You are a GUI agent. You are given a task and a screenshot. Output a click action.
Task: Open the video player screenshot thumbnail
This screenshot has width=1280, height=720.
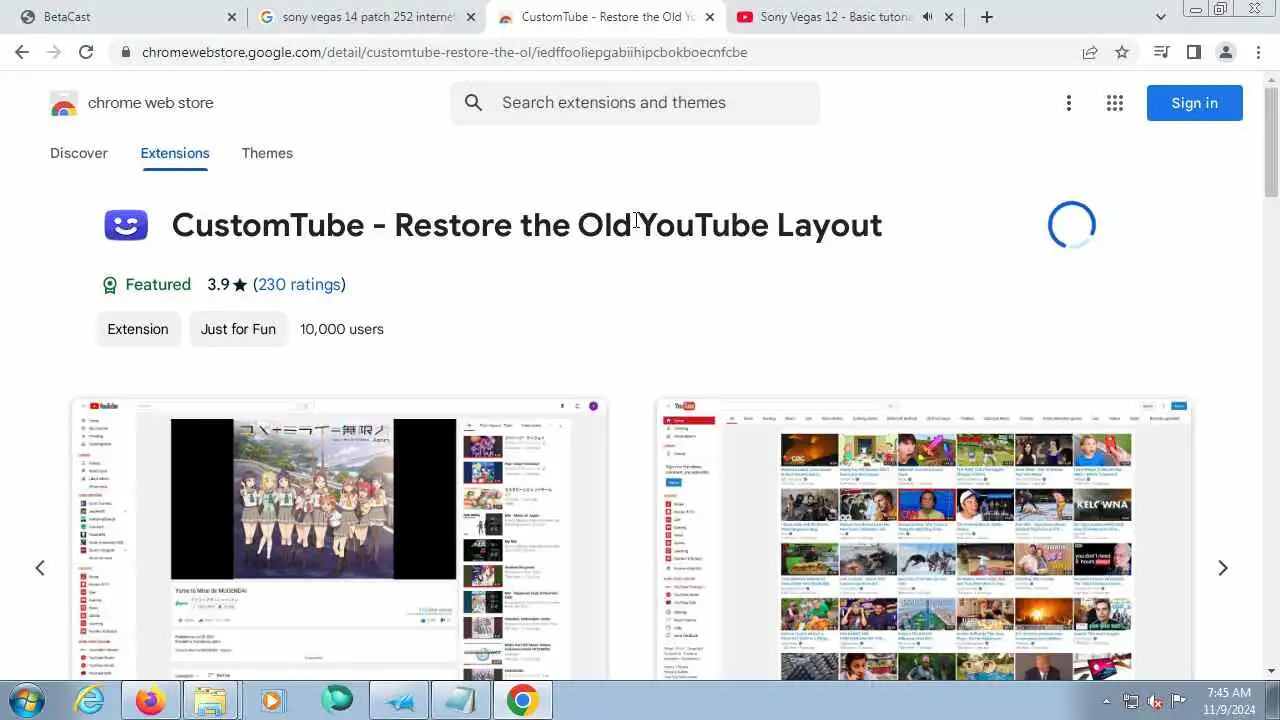[339, 539]
